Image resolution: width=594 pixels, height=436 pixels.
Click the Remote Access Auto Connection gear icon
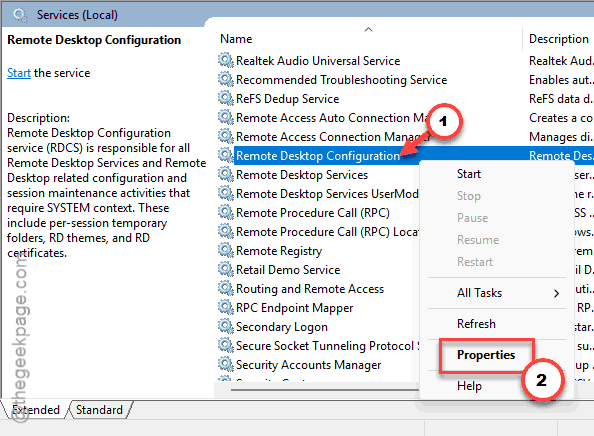(226, 117)
